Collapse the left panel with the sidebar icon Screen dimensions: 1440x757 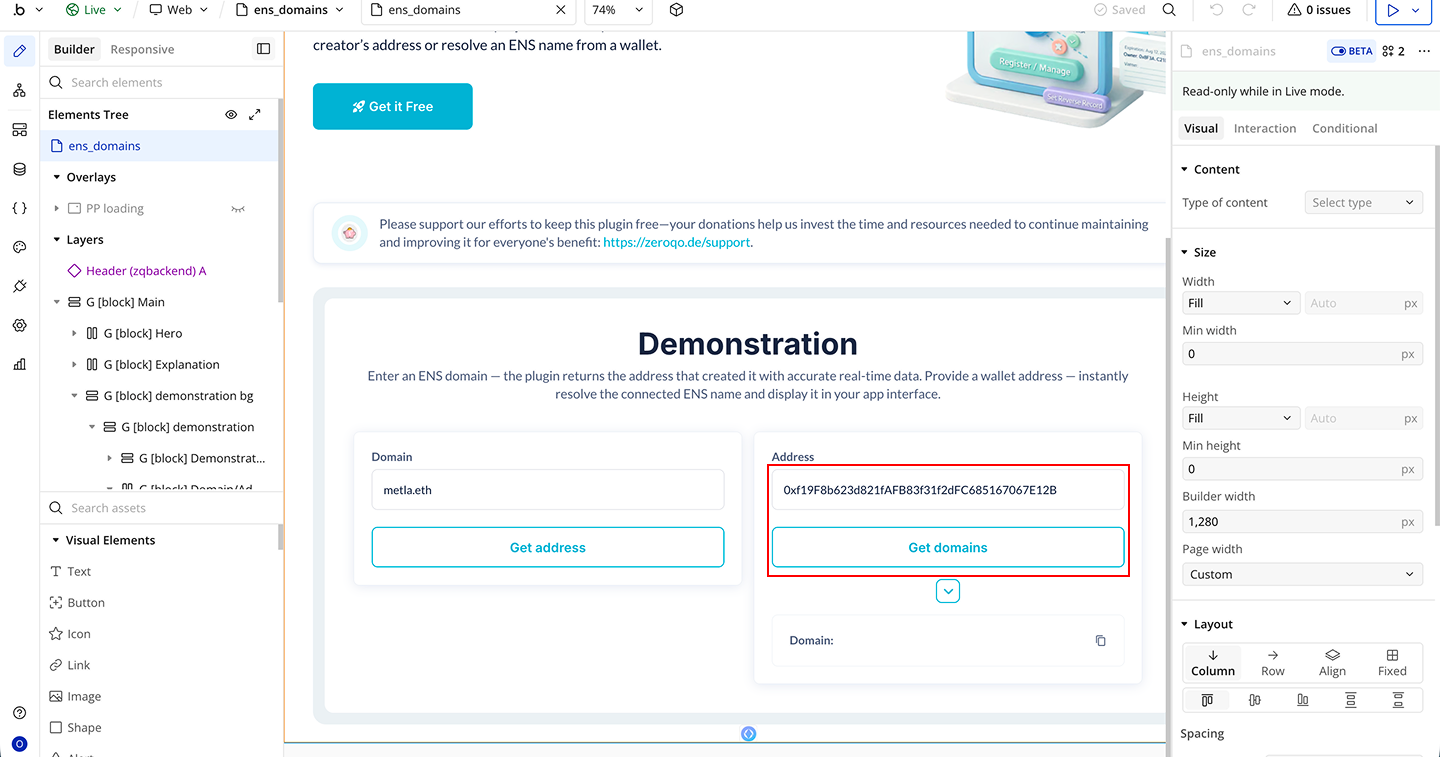(263, 49)
